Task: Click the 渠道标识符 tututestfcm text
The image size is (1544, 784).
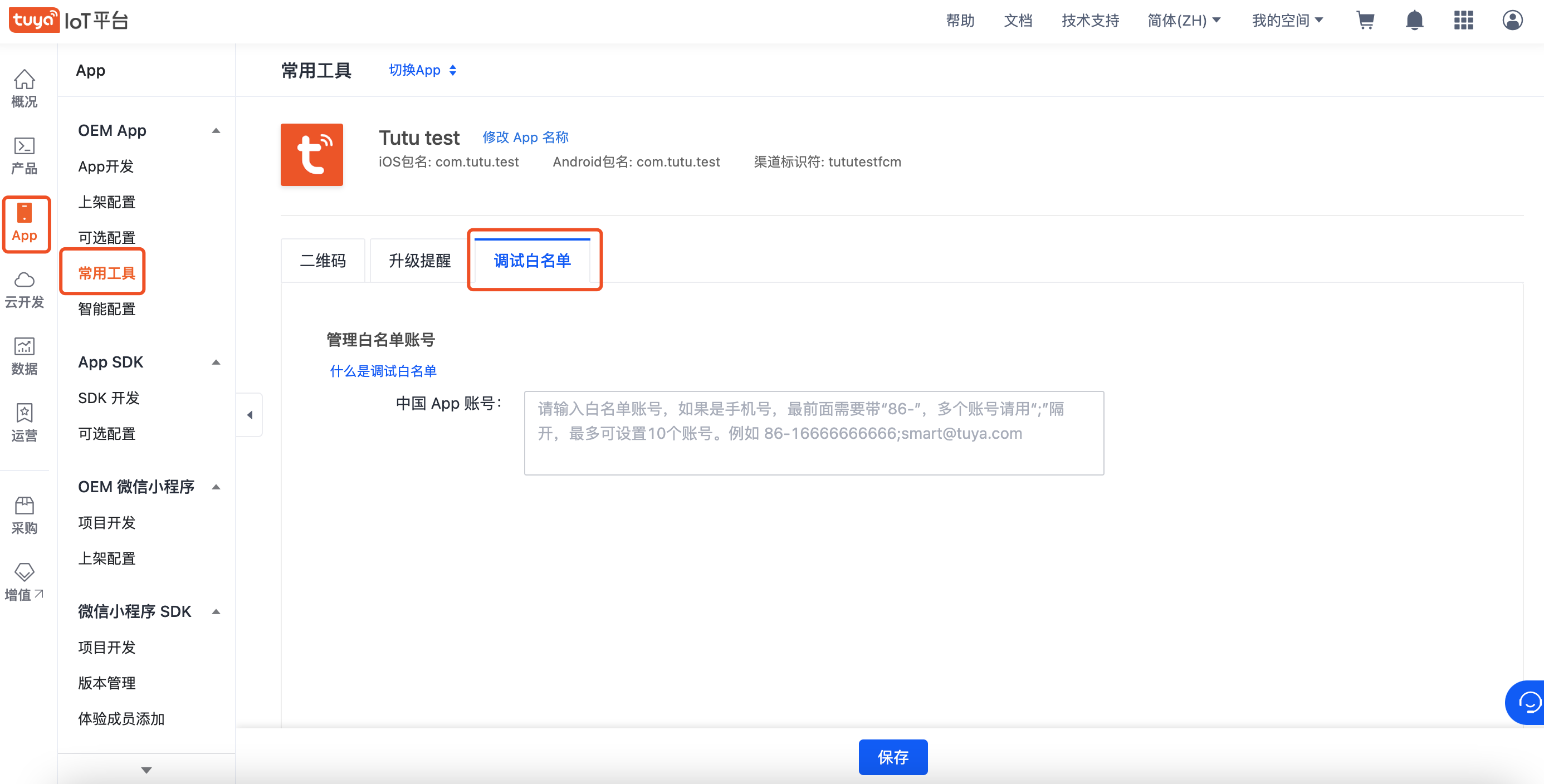Action: pyautogui.click(x=827, y=162)
